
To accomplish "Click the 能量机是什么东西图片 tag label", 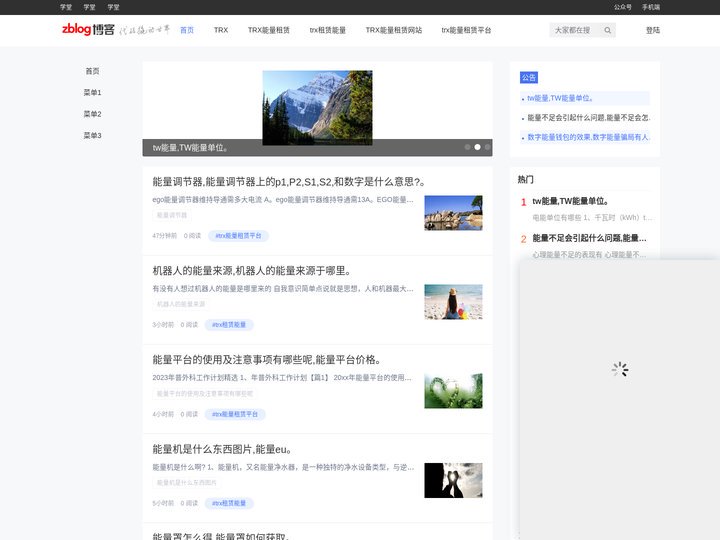I will coord(186,483).
